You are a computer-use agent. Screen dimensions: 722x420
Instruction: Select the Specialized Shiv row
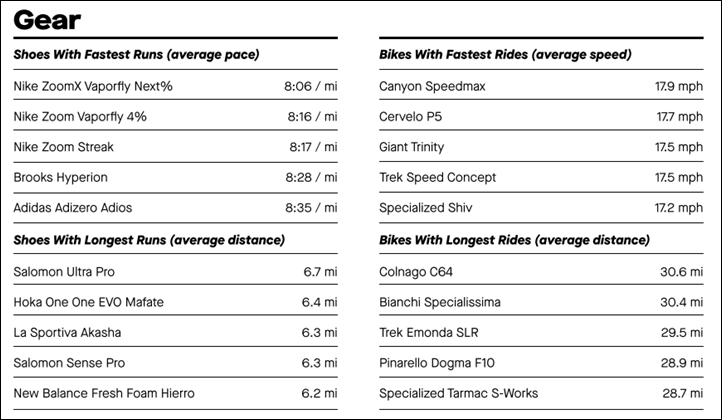point(541,208)
